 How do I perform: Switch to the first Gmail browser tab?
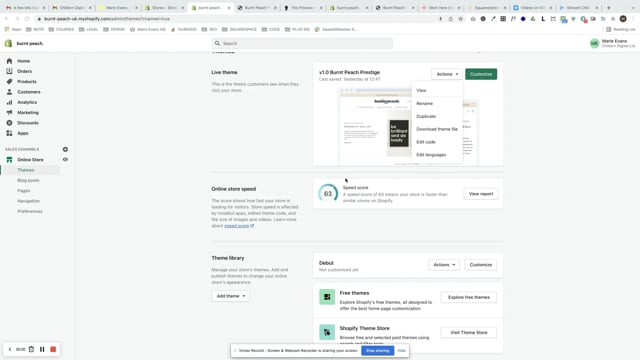point(25,7)
